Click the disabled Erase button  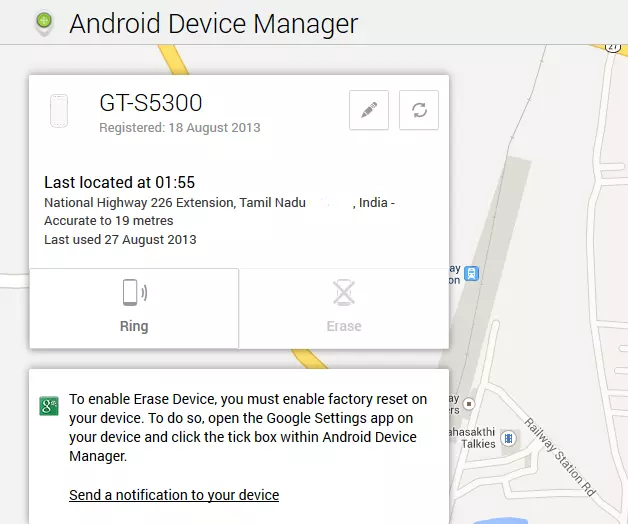344,308
